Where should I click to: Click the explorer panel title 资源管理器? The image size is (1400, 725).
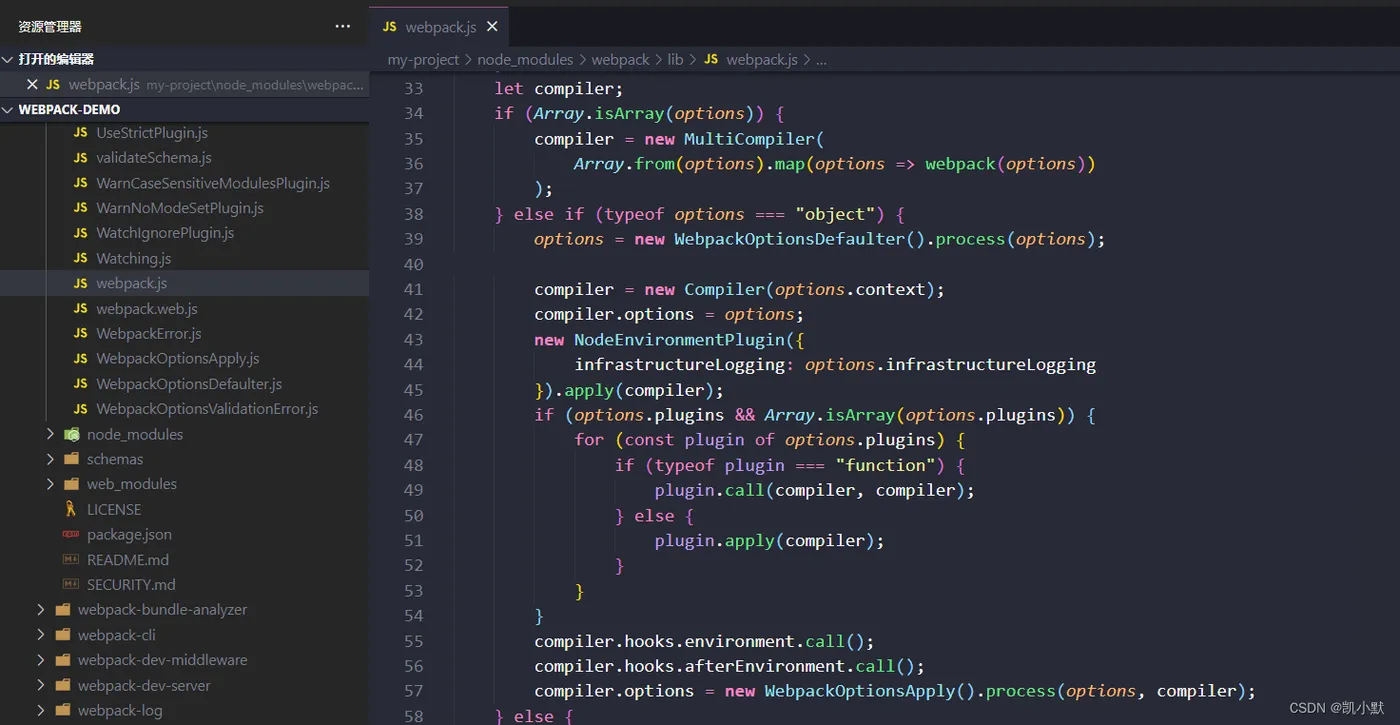point(50,27)
